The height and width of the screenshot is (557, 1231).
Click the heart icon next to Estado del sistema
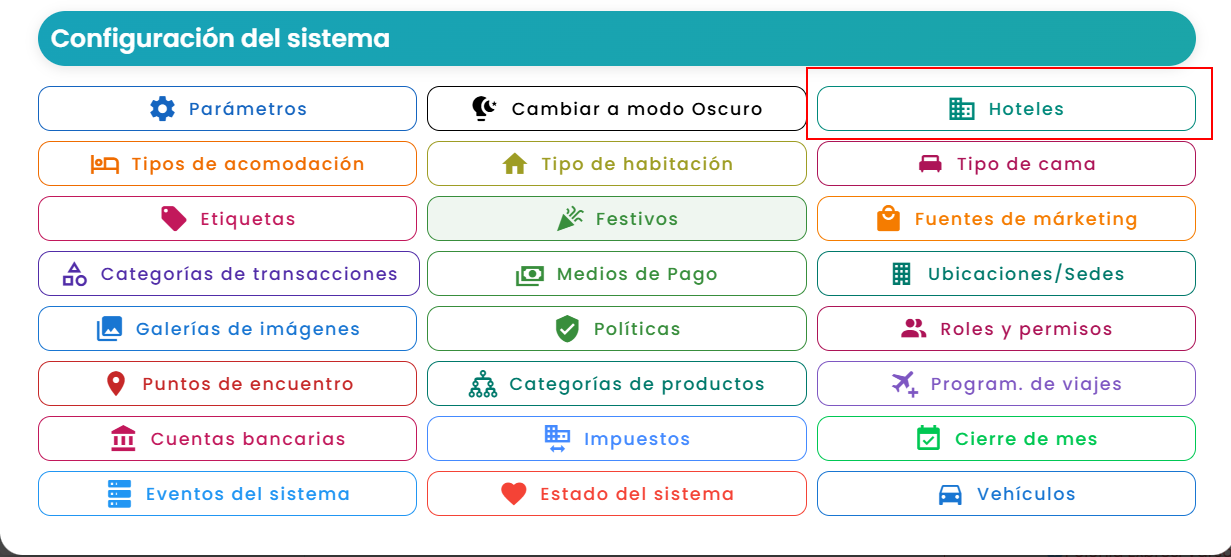(x=514, y=494)
